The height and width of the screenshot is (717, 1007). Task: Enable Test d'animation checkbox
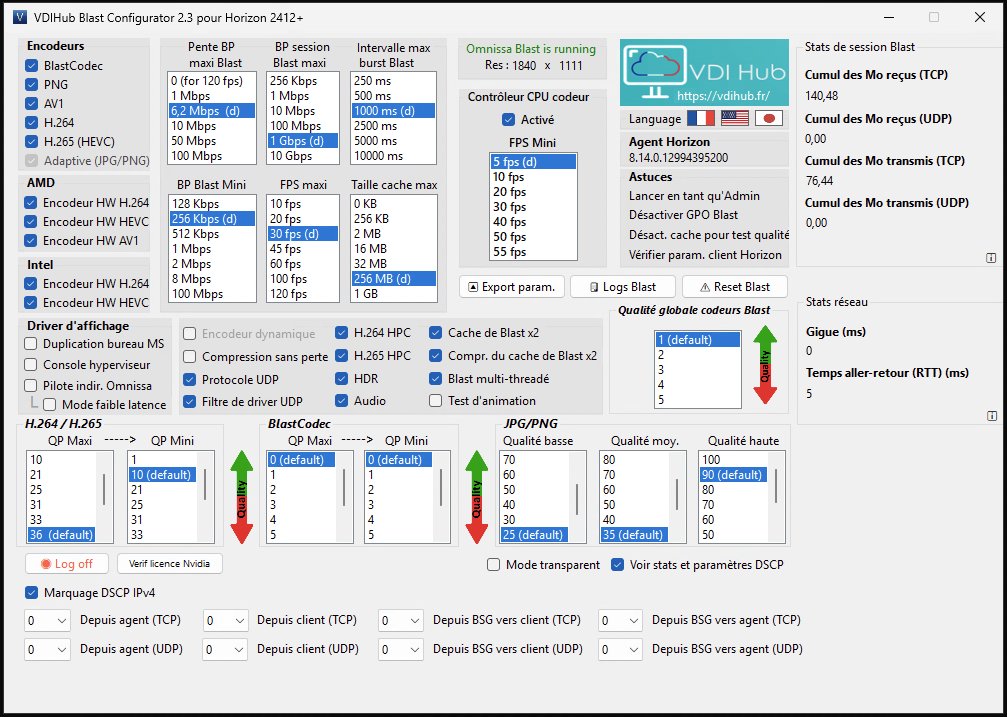[435, 401]
